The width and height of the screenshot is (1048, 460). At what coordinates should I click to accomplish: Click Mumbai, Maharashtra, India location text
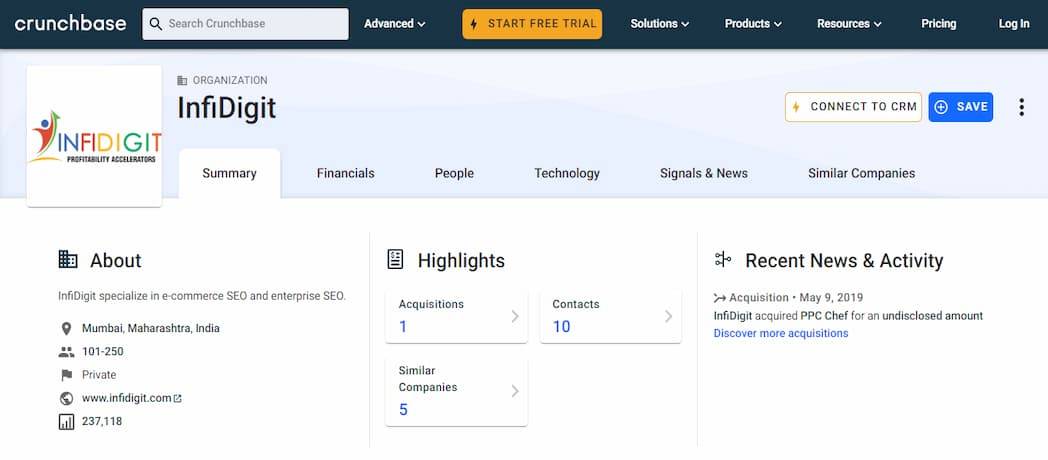tap(150, 328)
